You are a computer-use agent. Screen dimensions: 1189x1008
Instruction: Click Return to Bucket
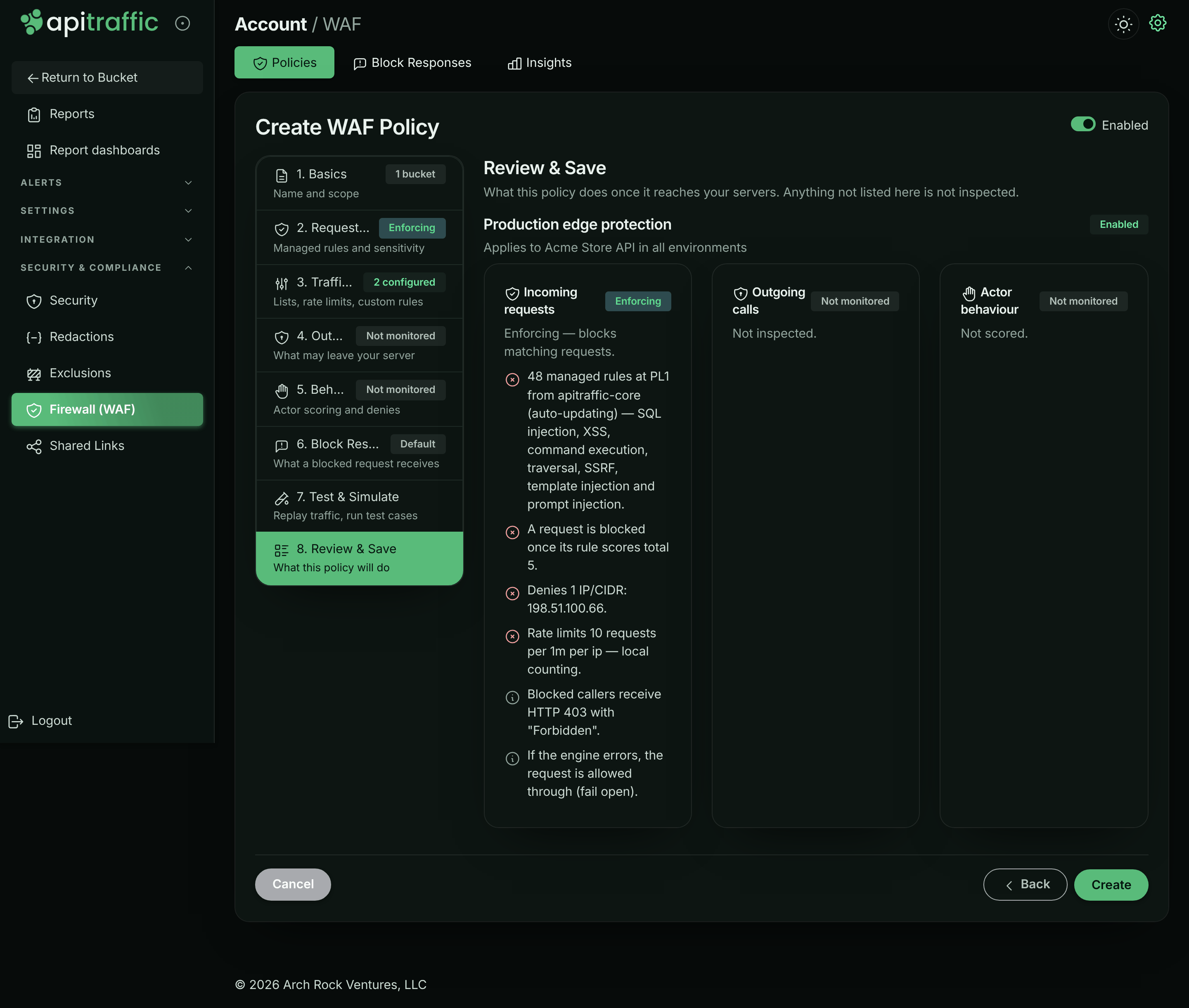107,78
